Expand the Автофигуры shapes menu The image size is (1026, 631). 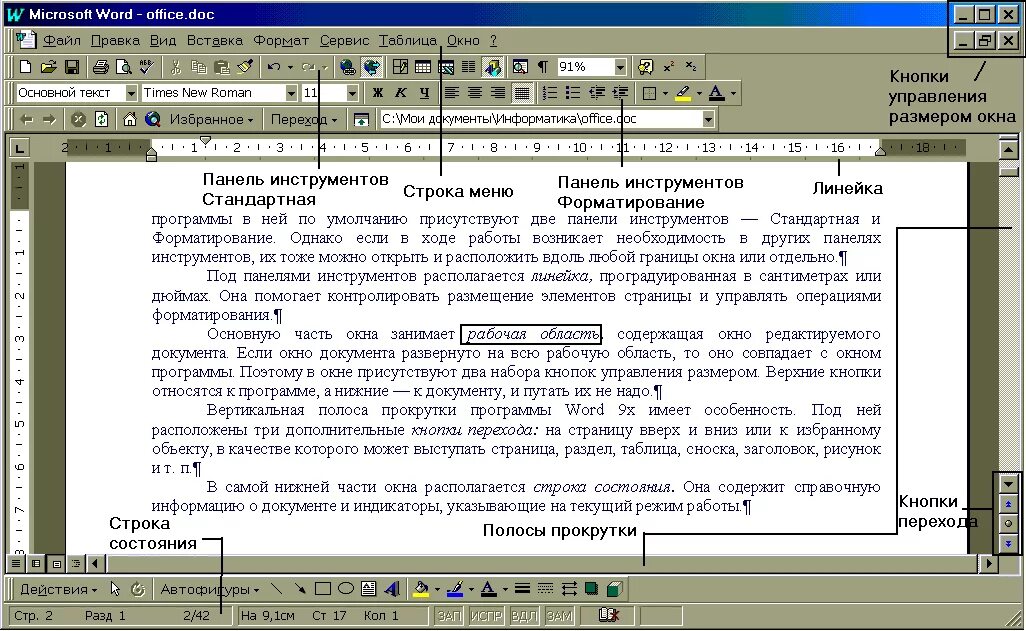(209, 589)
